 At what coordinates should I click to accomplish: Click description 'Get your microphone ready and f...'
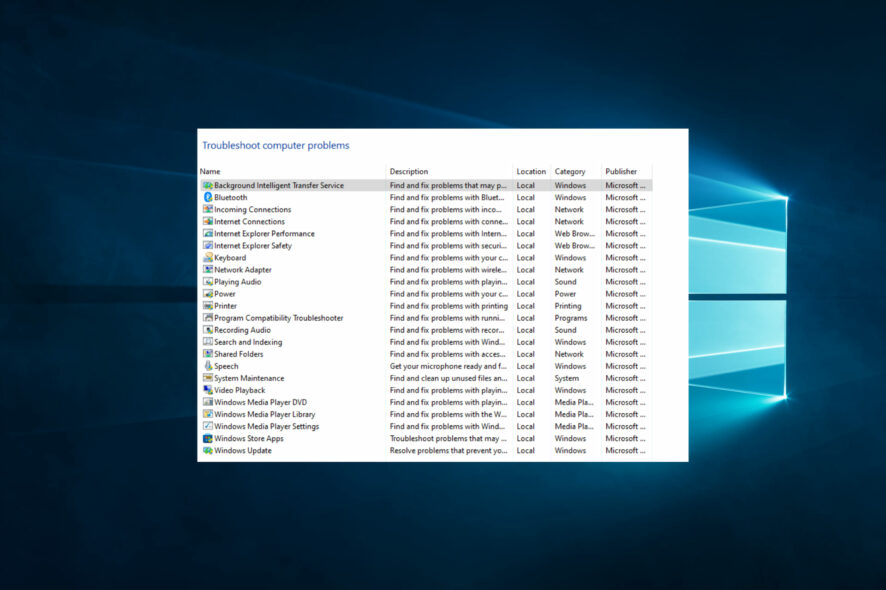tap(448, 366)
